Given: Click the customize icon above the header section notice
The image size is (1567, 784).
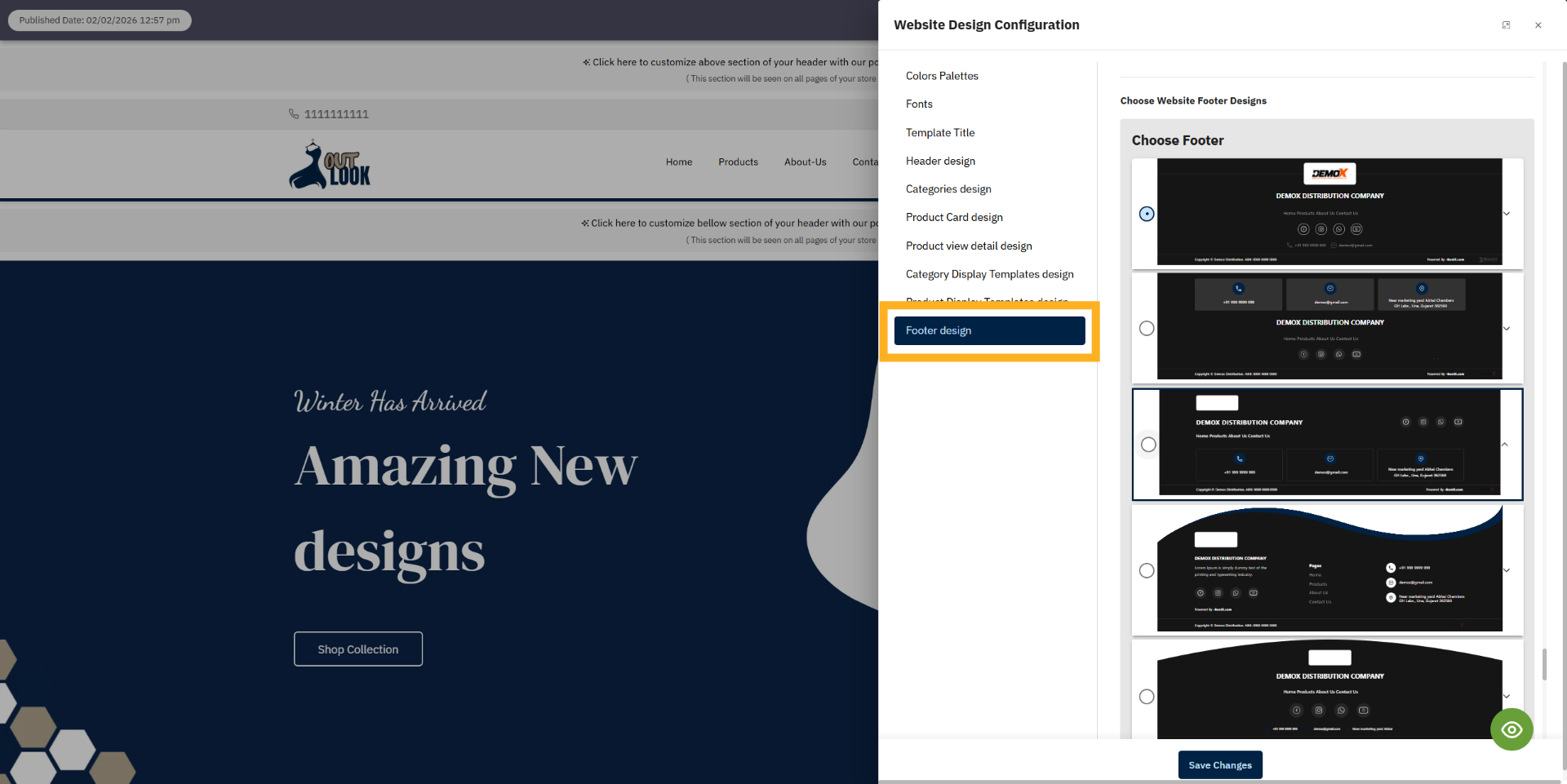Looking at the screenshot, I should (x=586, y=61).
